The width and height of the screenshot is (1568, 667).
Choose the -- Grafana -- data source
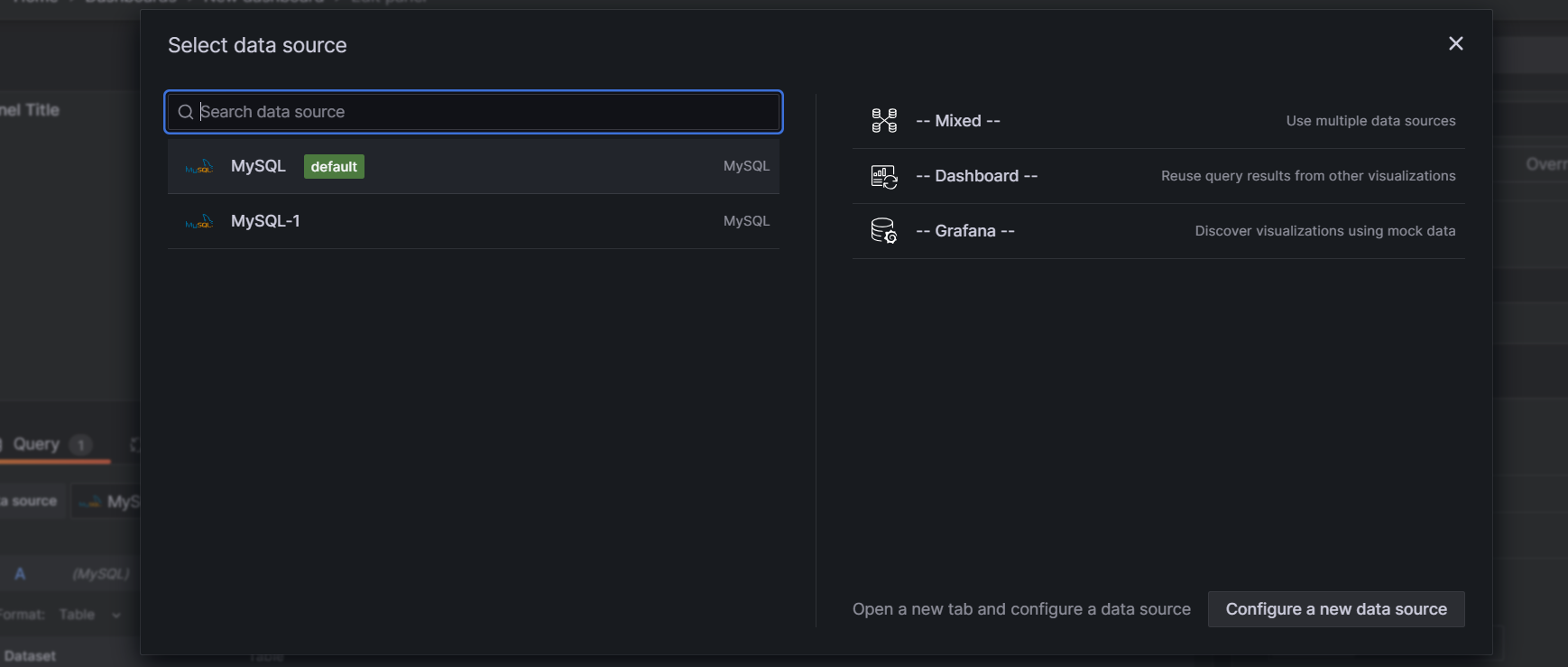pos(1158,231)
